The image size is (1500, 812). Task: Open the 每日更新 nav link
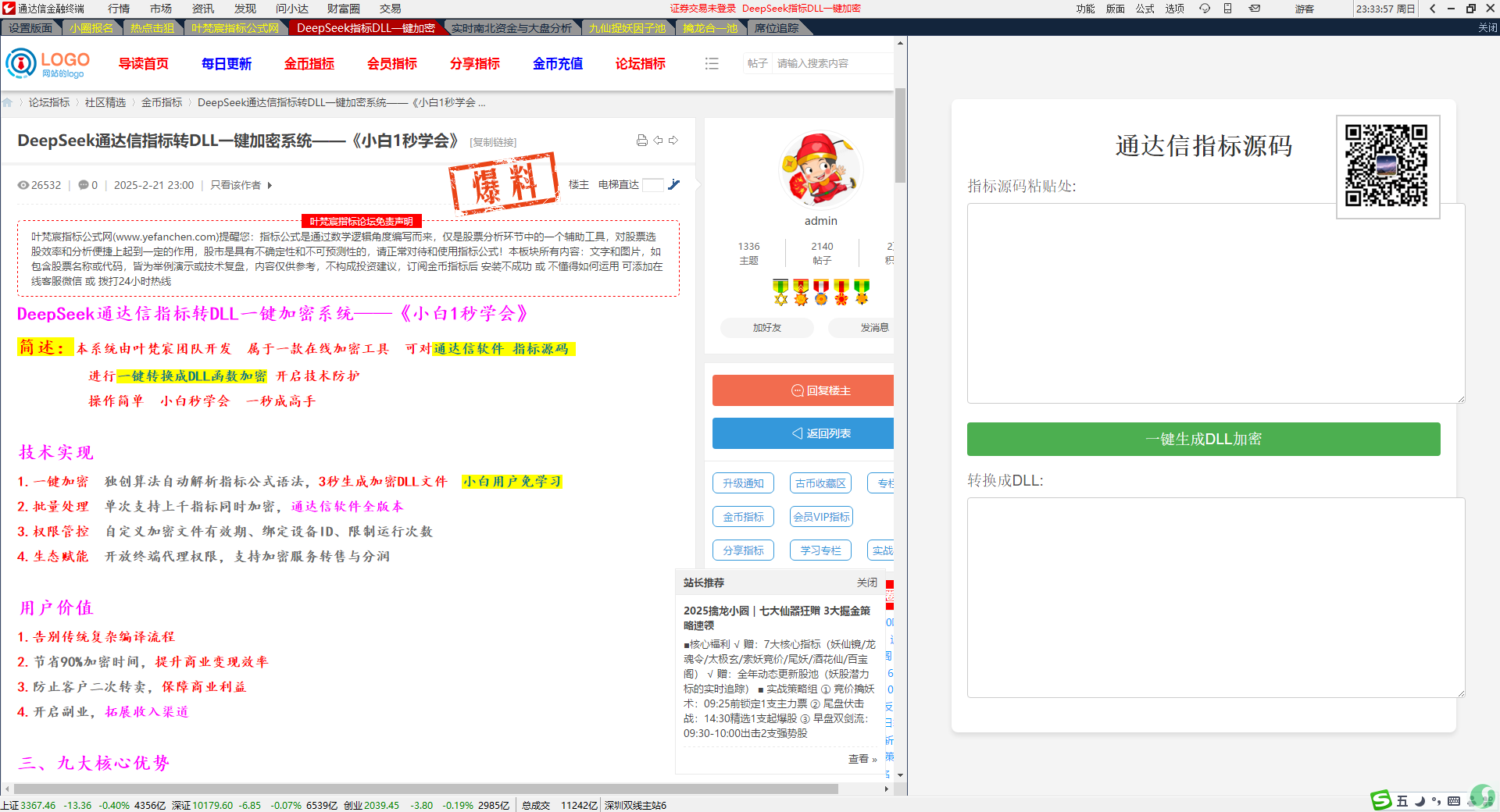tap(227, 63)
